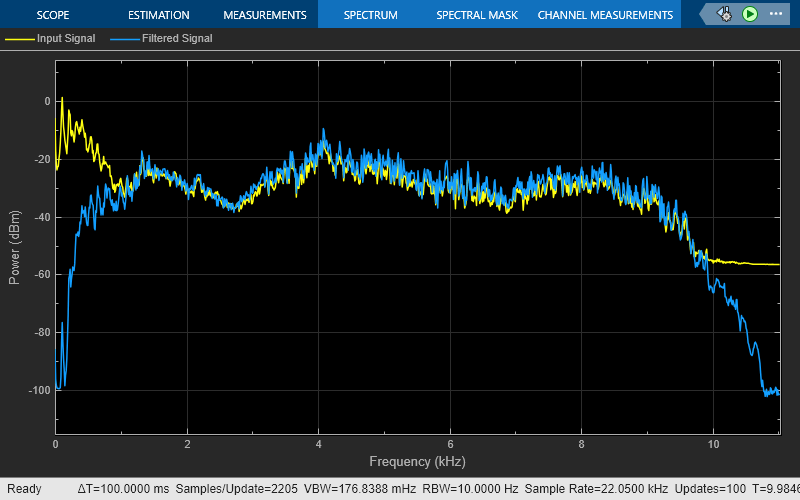Click the Ready status text
Screen dimensions: 800x500
pos(24,489)
